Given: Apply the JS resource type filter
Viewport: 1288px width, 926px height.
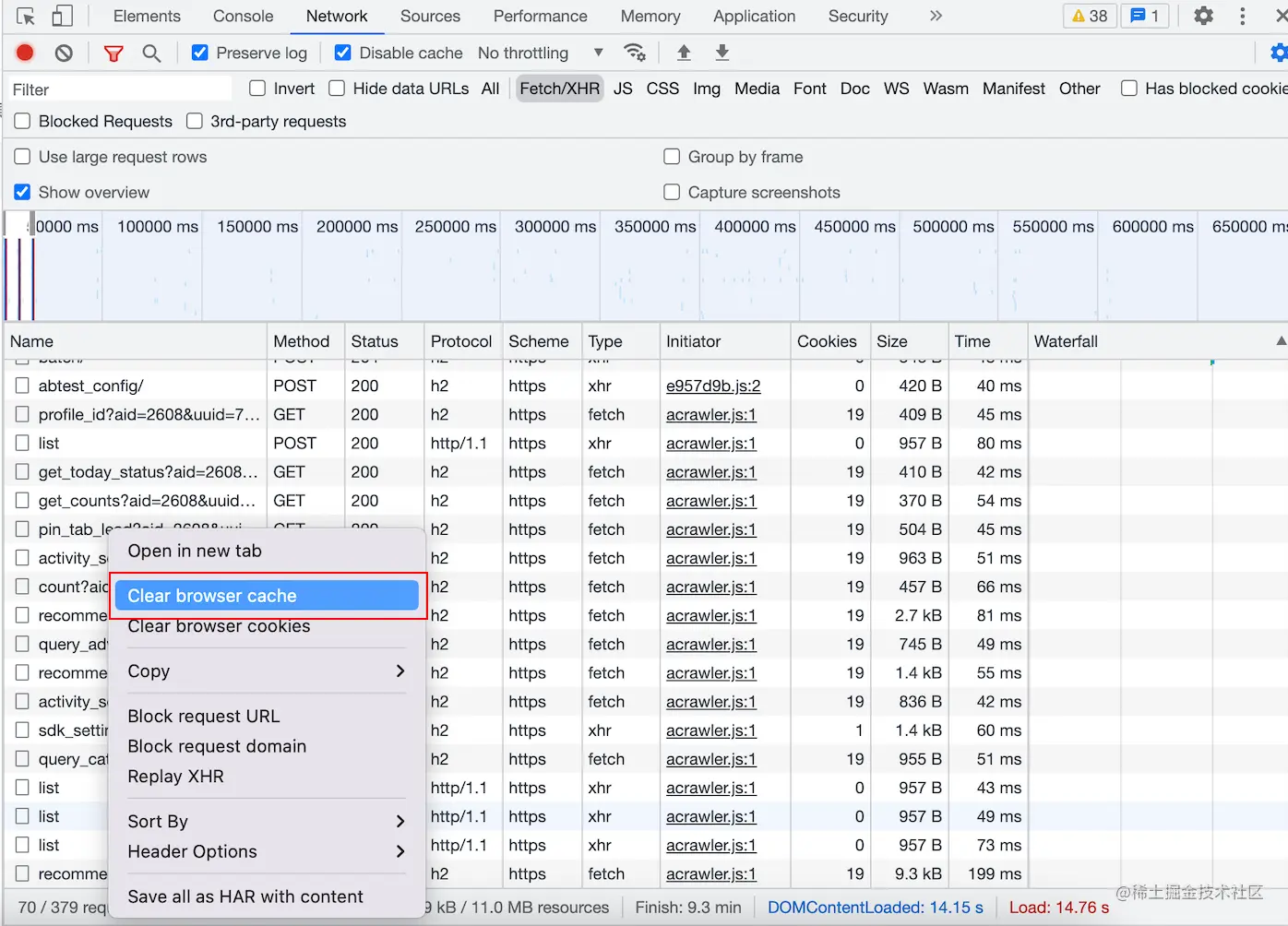Looking at the screenshot, I should [623, 89].
